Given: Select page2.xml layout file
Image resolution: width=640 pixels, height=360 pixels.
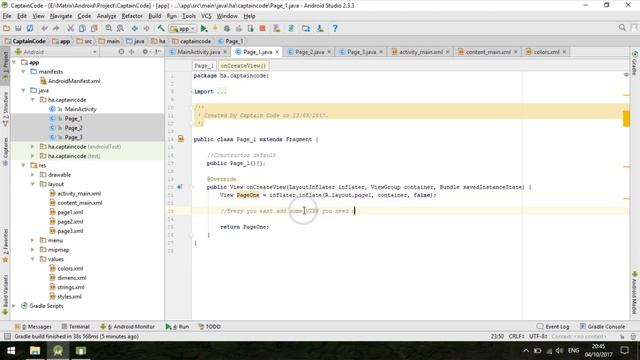Looking at the screenshot, I should coord(70,221).
